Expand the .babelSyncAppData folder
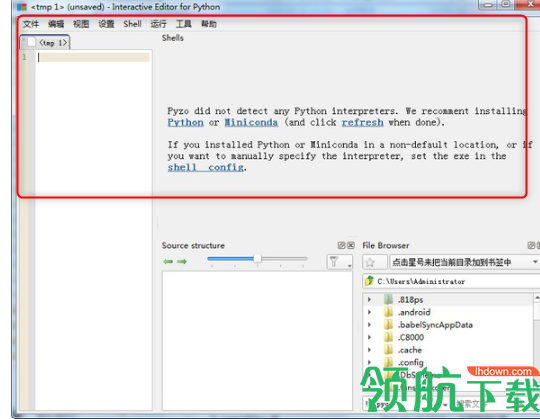540x419 pixels. coord(370,325)
